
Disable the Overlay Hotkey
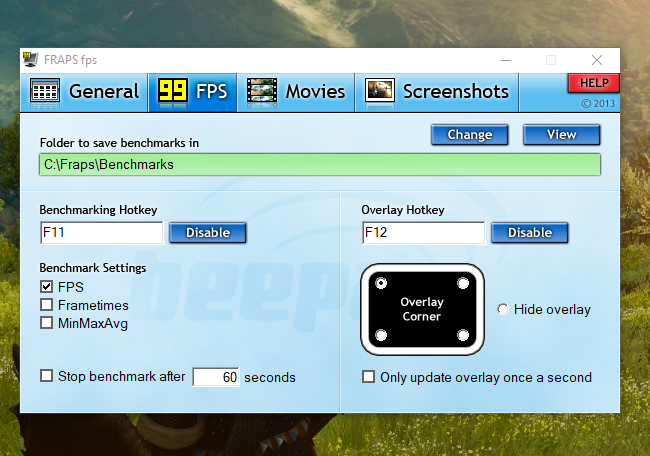530,233
